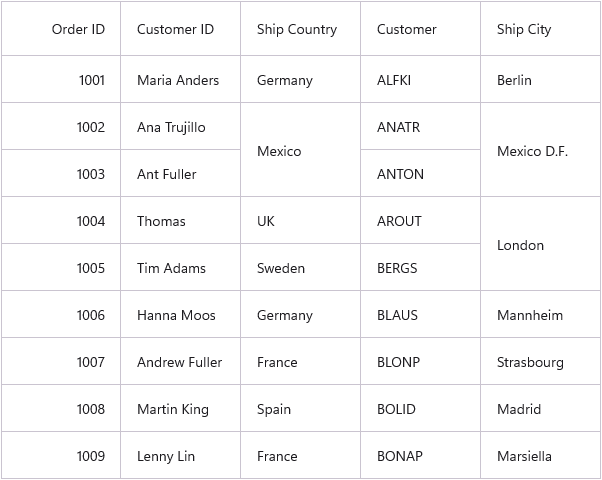Select the Marsiella city cell
The width and height of the screenshot is (602, 480).
tap(541, 455)
